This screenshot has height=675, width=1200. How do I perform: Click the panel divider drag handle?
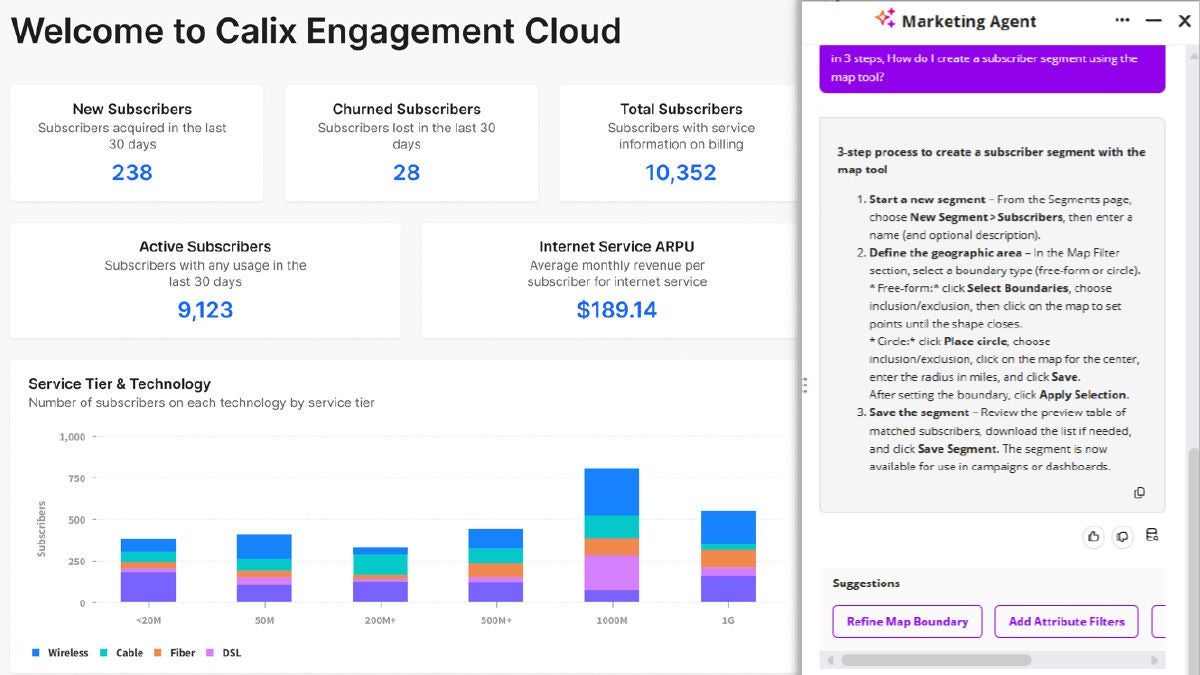(805, 385)
